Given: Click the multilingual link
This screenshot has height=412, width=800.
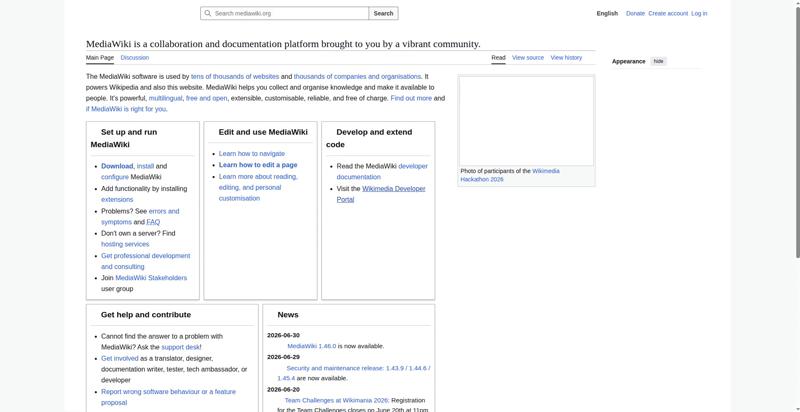Looking at the screenshot, I should pos(165,98).
